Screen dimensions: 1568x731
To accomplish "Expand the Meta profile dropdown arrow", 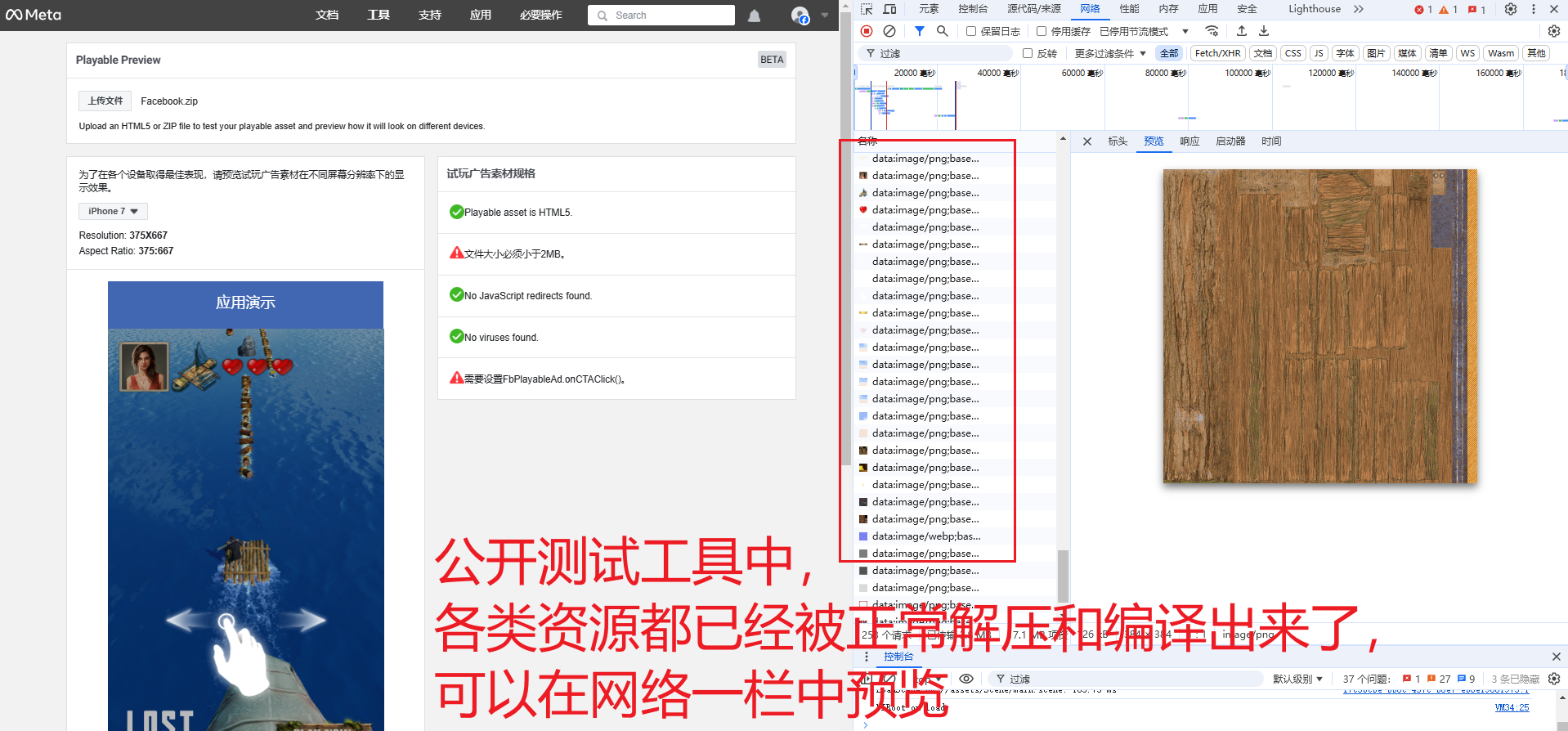I will [x=824, y=16].
